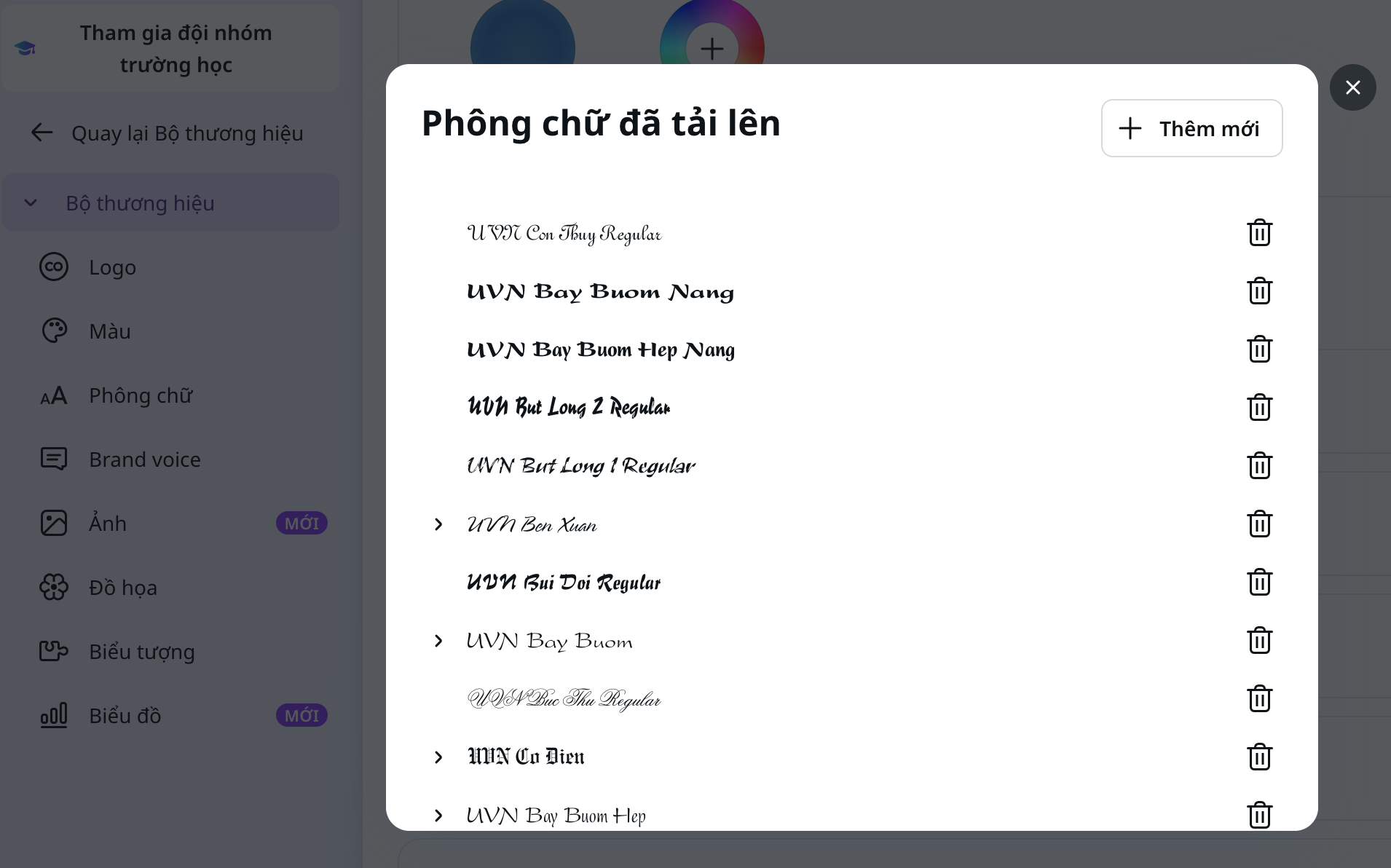Select the Màu (color palette) icon
Viewport: 1391px width, 868px height.
click(x=54, y=331)
